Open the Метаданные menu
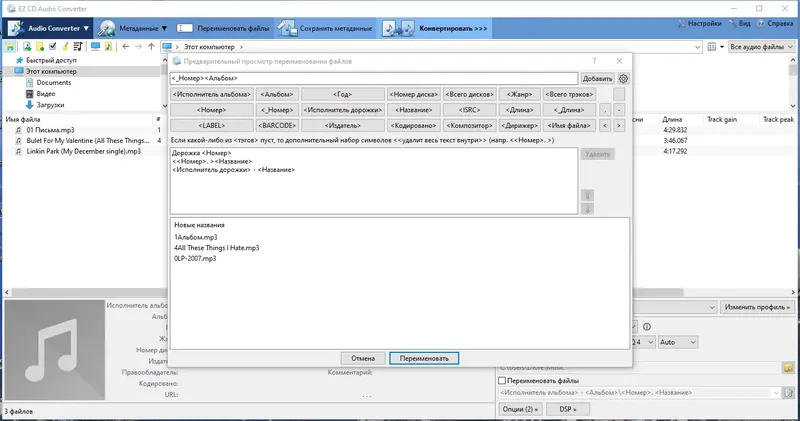This screenshot has width=800, height=421. [x=133, y=28]
